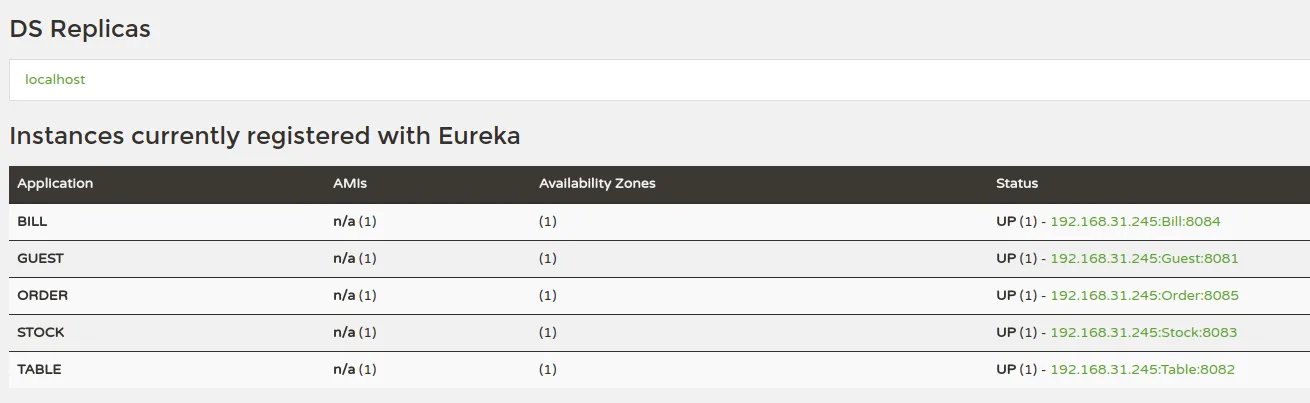
Task: Open the localhost replica link
Action: (x=55, y=79)
